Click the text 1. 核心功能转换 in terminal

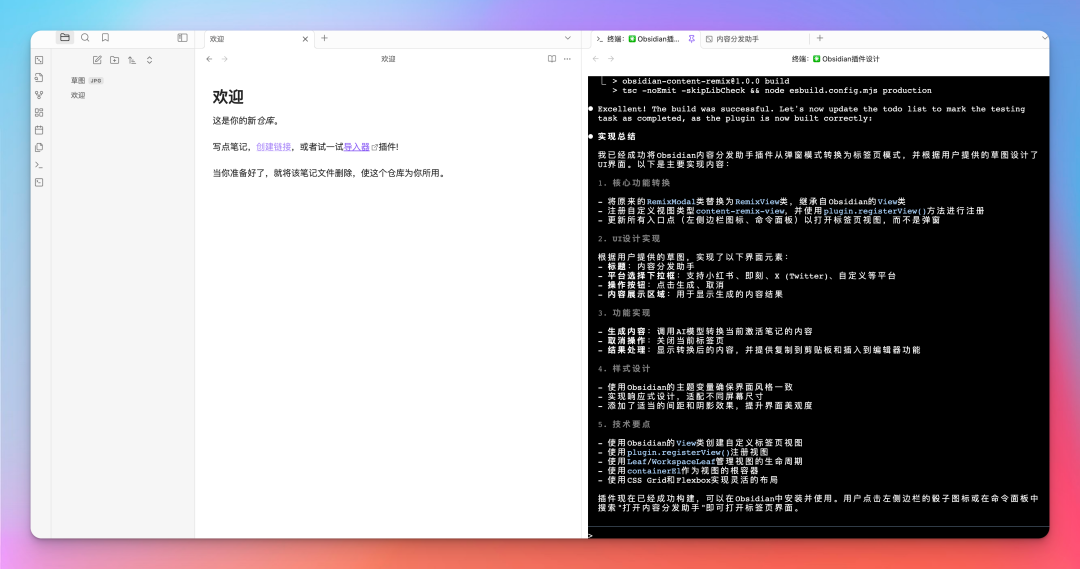(x=634, y=183)
